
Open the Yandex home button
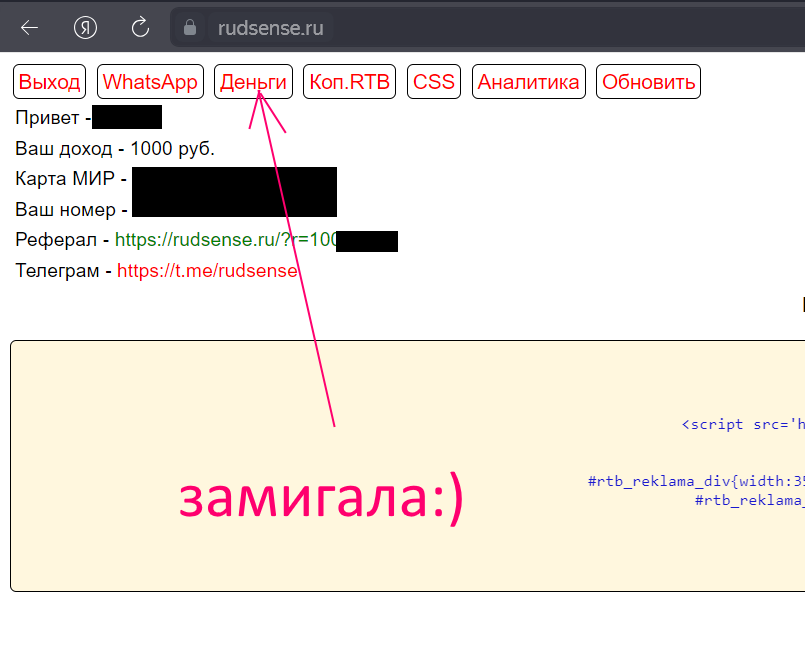point(85,28)
